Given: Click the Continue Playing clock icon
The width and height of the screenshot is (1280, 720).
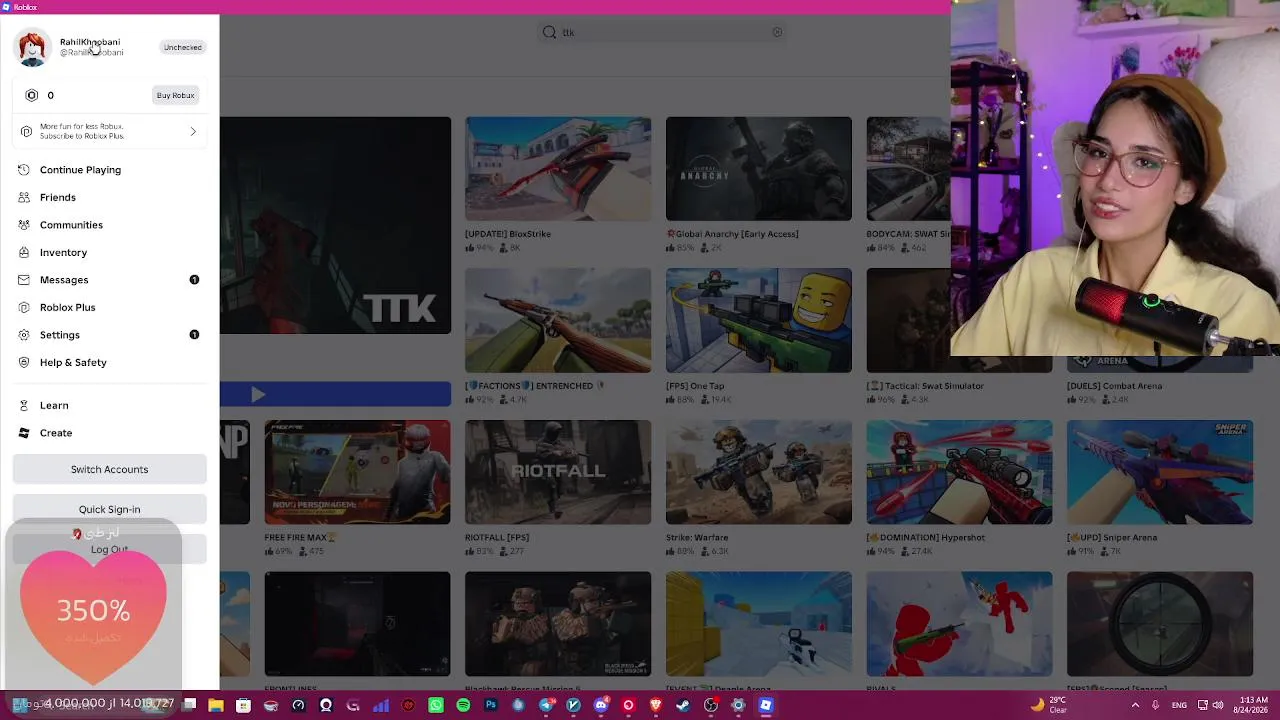Looking at the screenshot, I should pyautogui.click(x=24, y=170).
